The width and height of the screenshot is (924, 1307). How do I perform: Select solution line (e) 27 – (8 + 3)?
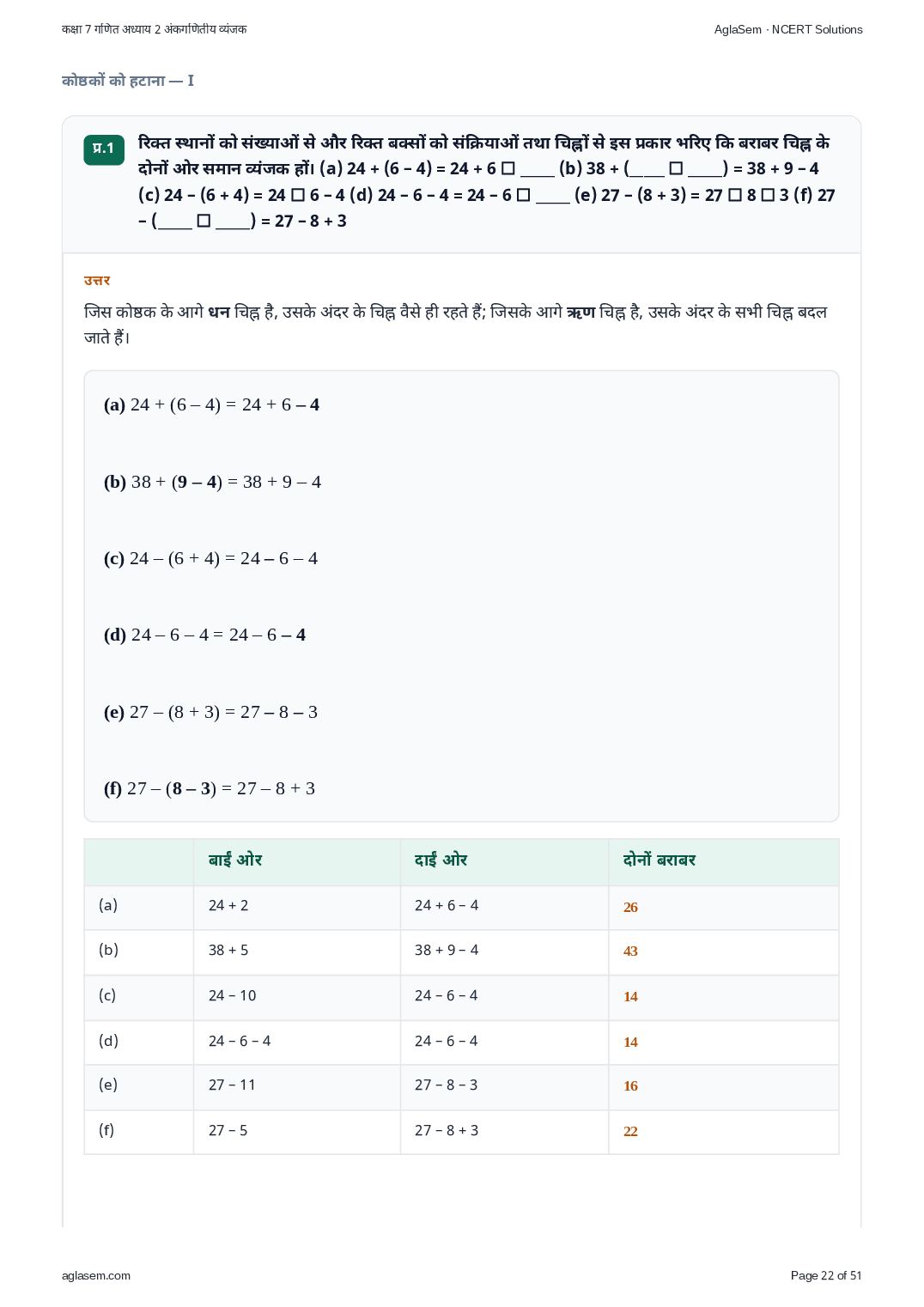click(210, 712)
